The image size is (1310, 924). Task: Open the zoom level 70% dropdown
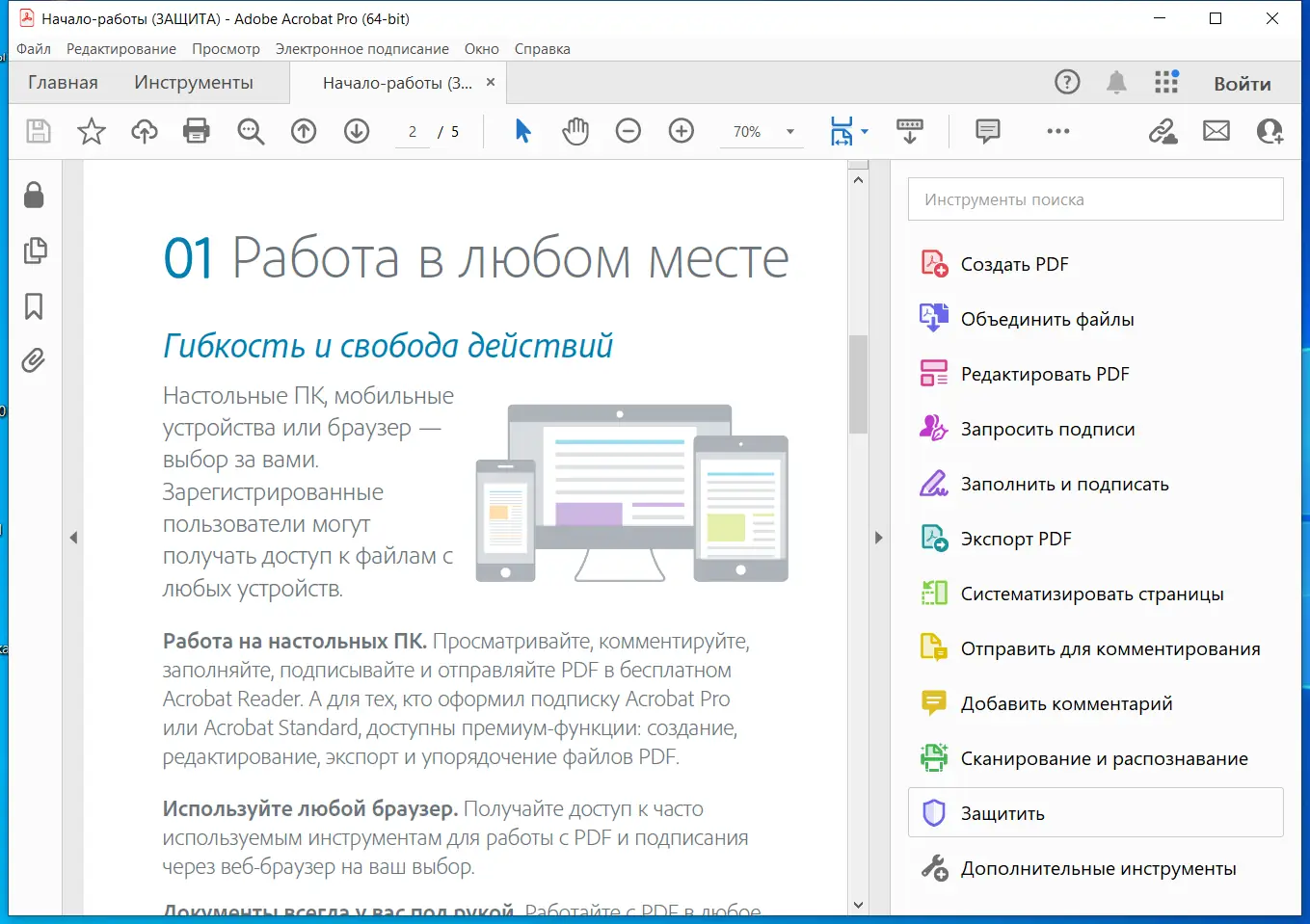(x=789, y=131)
